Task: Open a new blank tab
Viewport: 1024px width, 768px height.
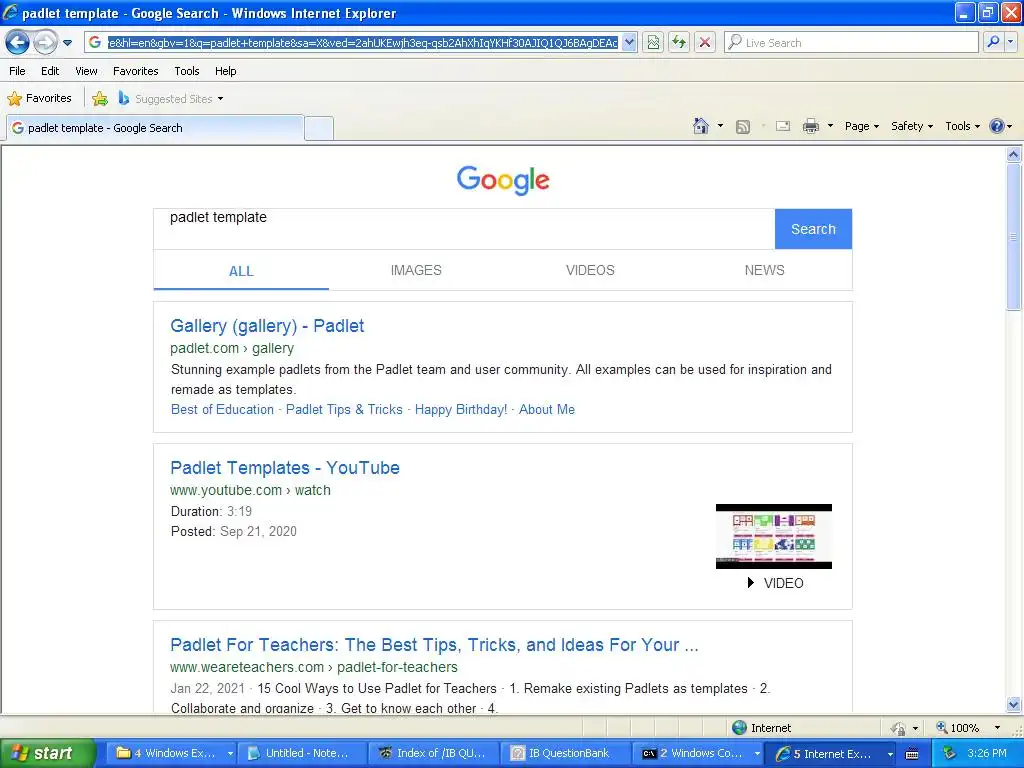Action: click(319, 129)
